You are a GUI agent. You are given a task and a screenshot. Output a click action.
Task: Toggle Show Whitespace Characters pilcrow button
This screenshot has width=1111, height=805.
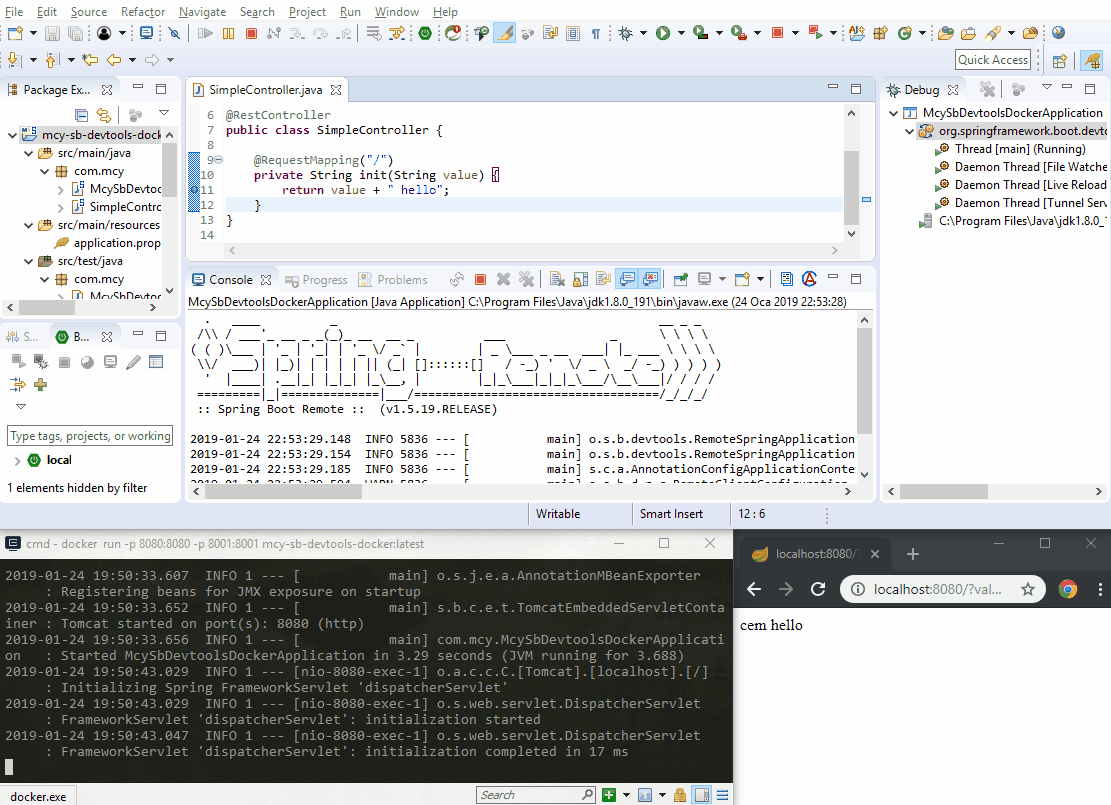coord(596,34)
